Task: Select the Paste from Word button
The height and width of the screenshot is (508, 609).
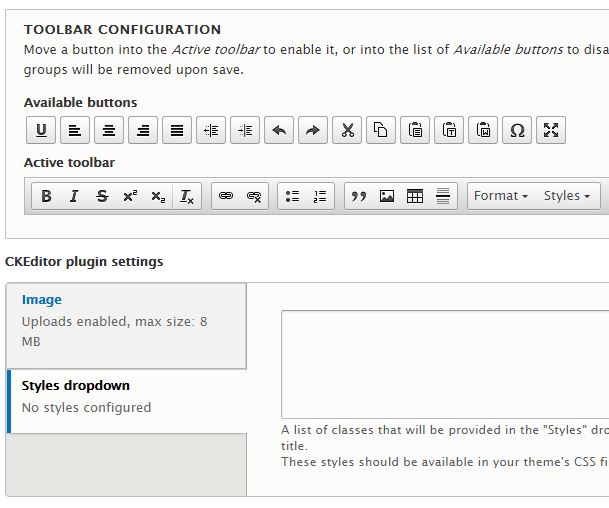Action: (x=483, y=130)
